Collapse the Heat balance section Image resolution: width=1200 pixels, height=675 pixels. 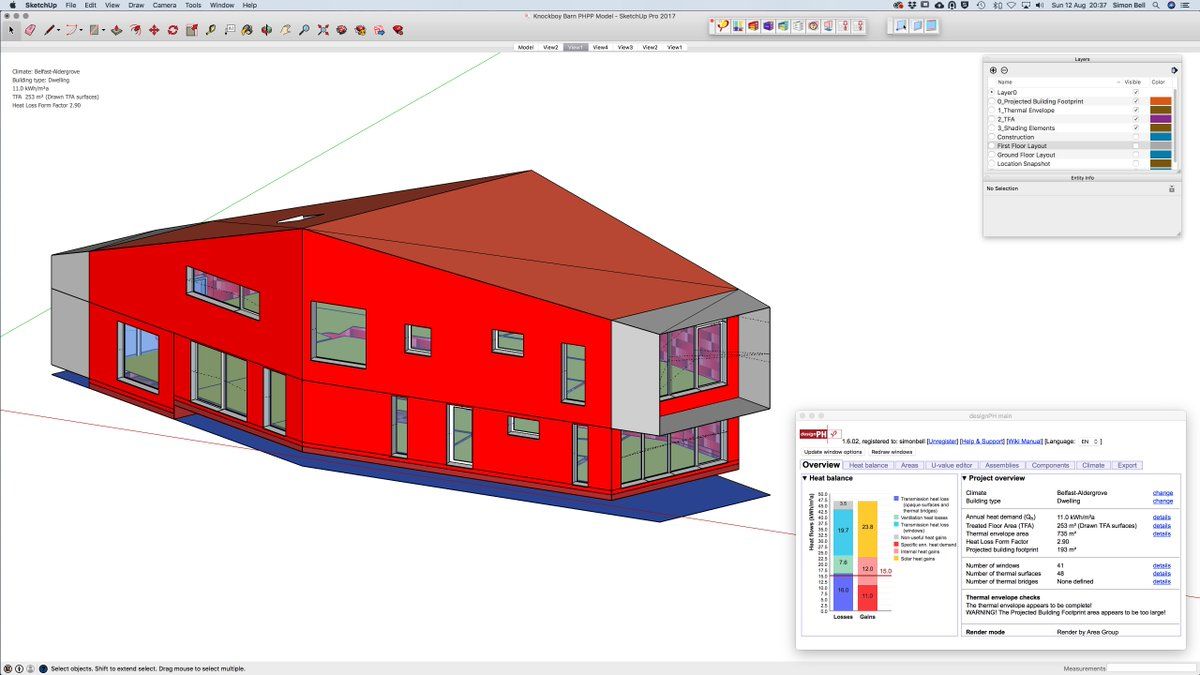(806, 478)
